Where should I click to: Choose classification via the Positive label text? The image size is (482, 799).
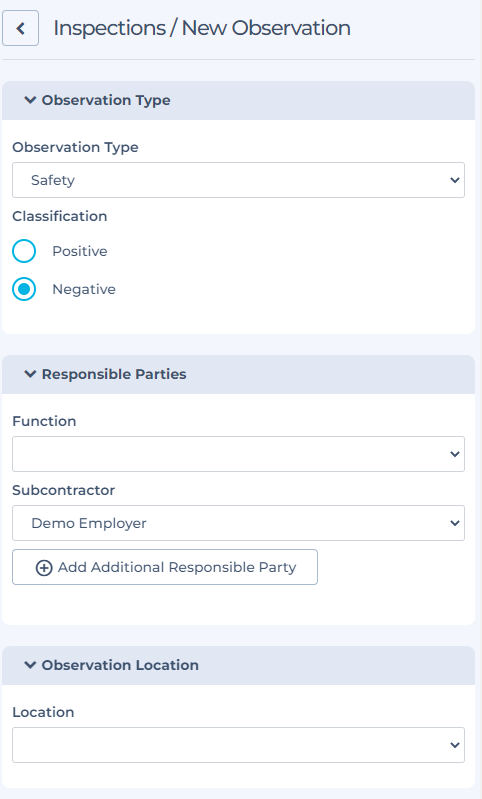pos(80,251)
